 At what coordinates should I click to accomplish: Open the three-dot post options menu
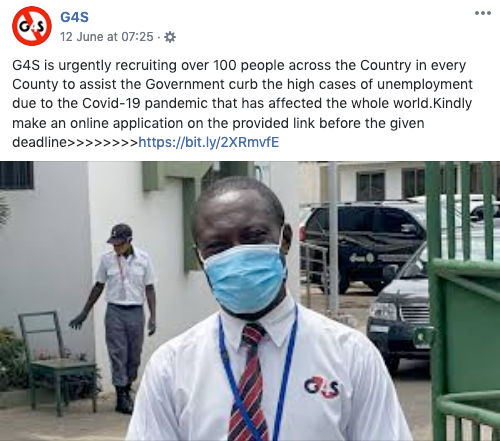click(483, 13)
